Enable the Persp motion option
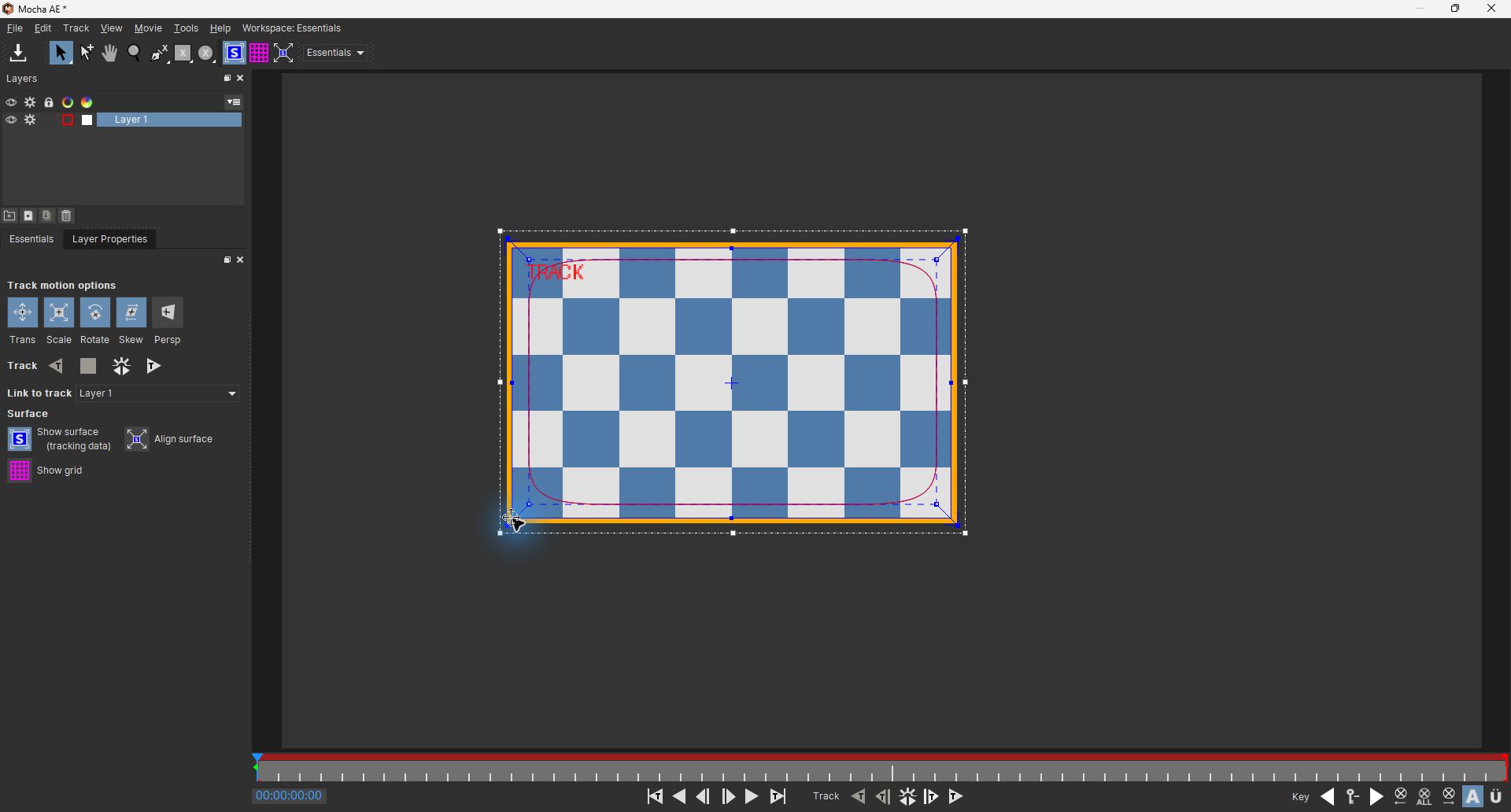This screenshot has width=1511, height=812. coord(168,313)
